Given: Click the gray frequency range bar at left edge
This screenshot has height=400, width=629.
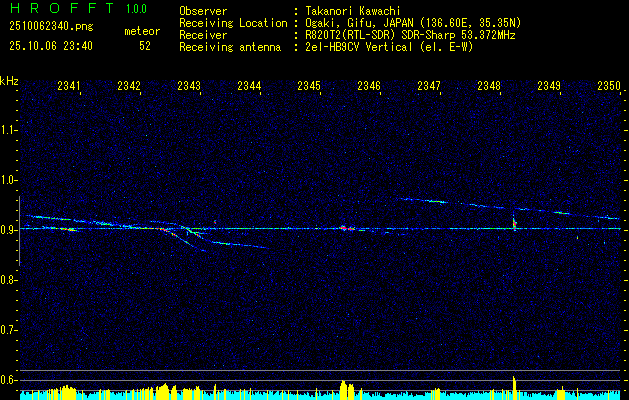Looking at the screenshot, I should tap(19, 231).
